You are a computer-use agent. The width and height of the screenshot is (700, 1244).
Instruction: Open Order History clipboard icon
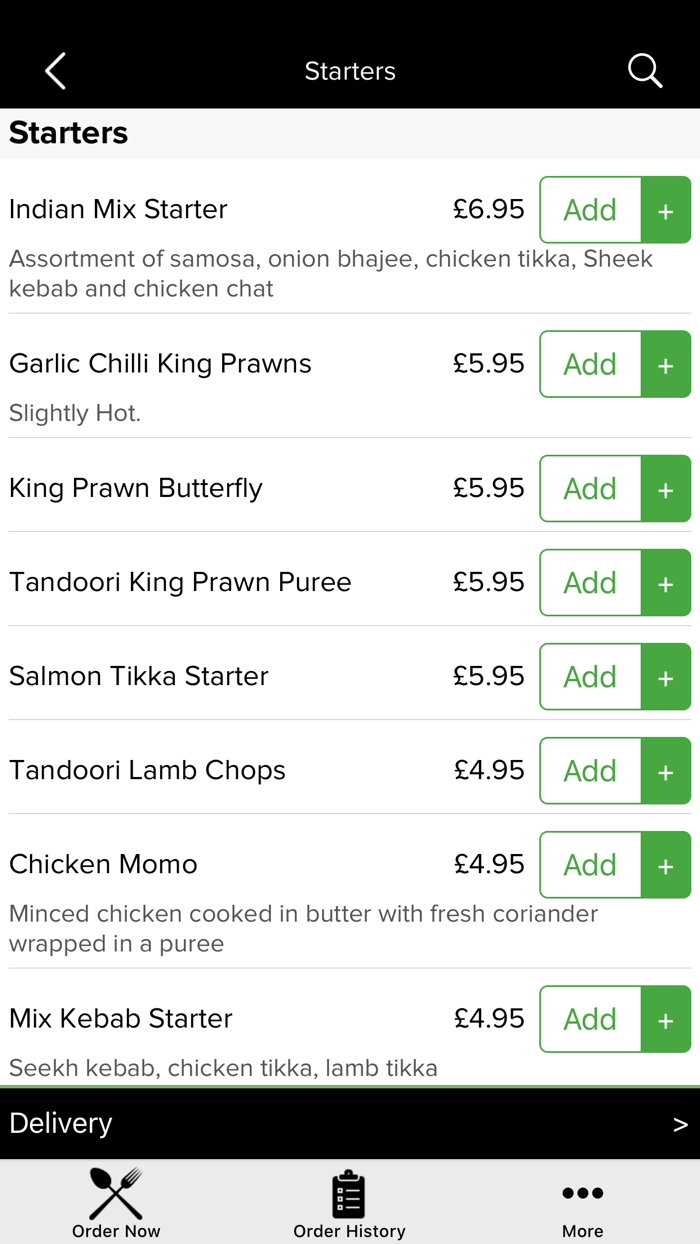tap(349, 1193)
